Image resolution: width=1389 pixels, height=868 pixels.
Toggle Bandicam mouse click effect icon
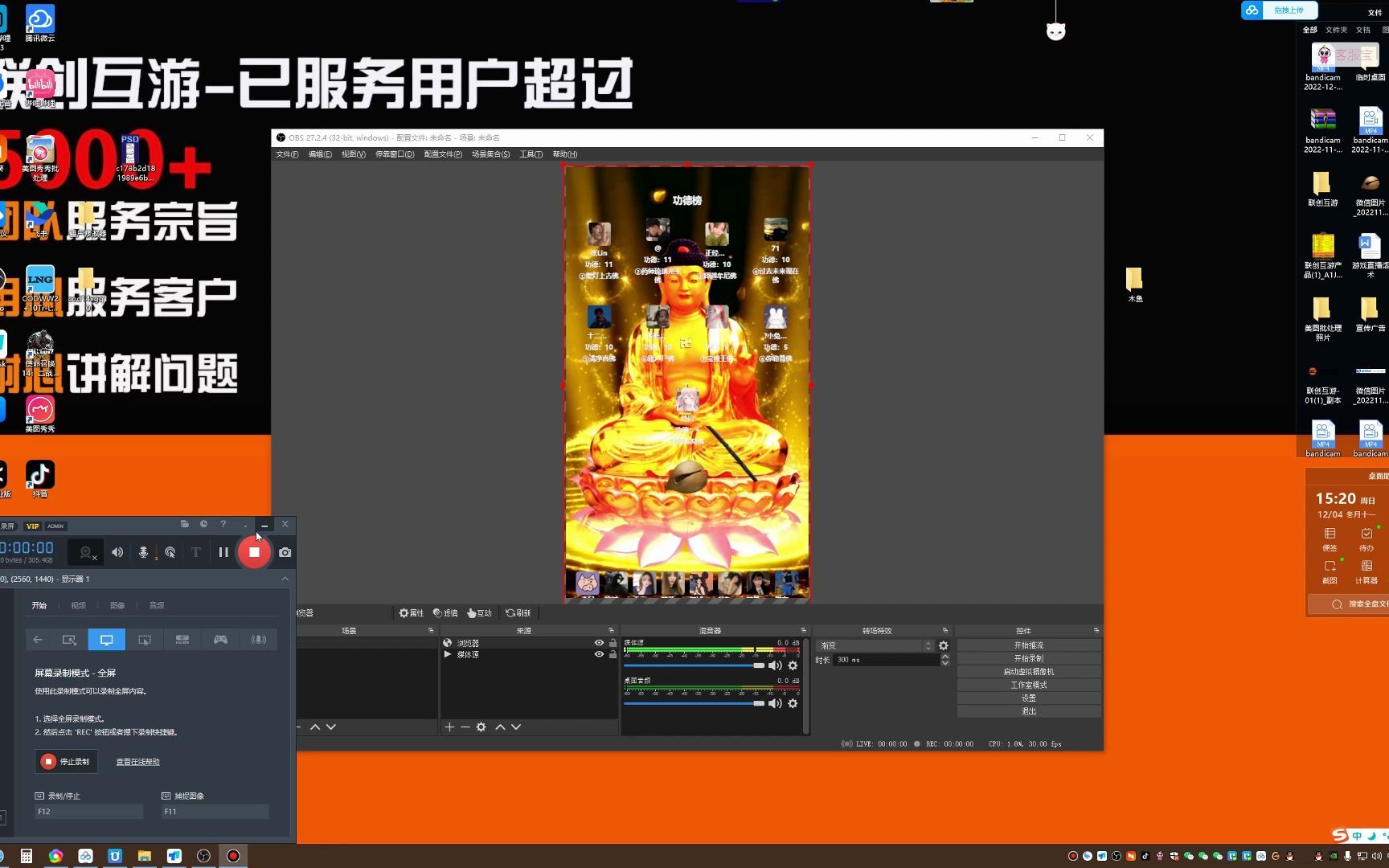click(x=170, y=552)
